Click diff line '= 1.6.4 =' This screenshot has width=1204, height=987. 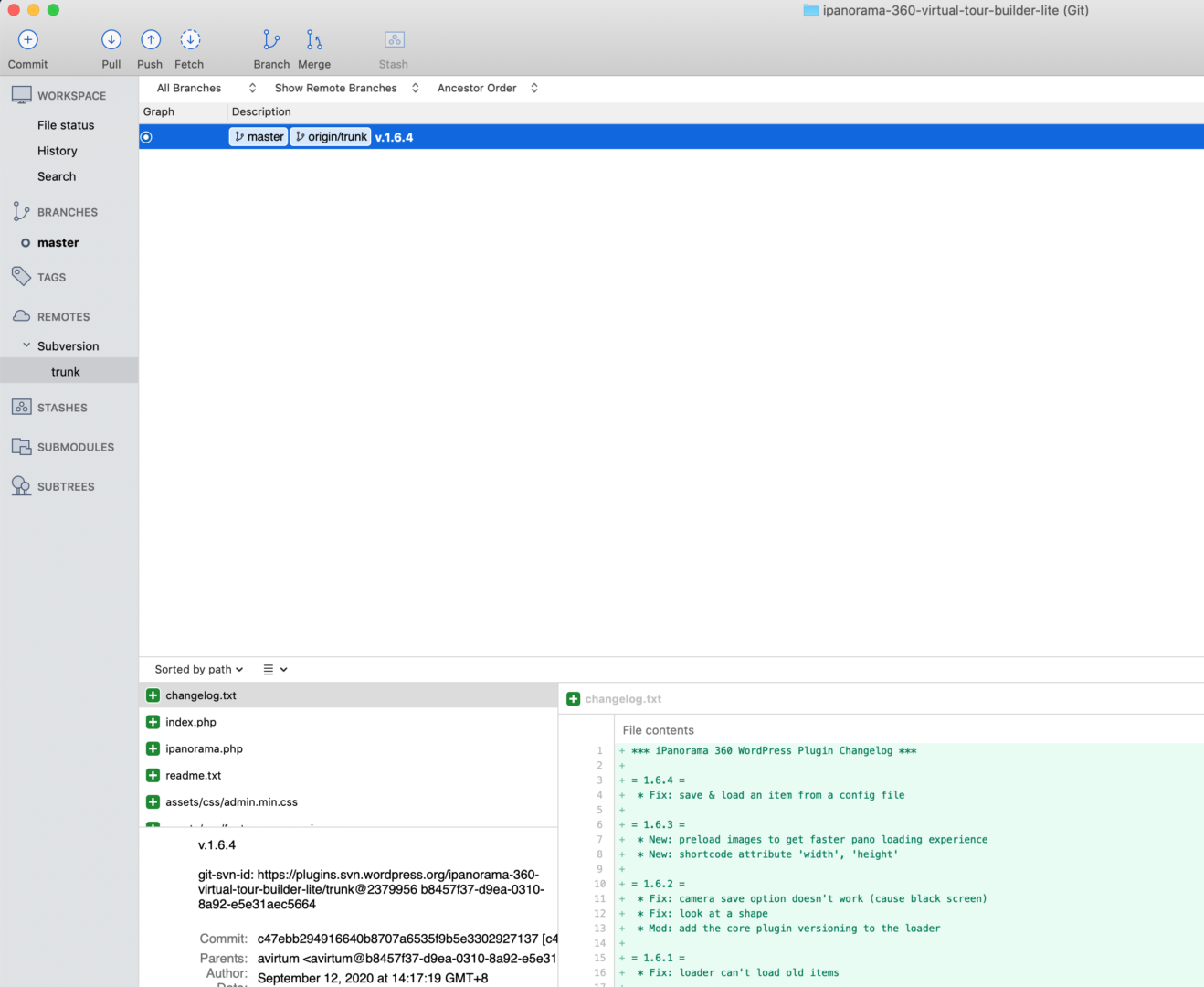click(x=658, y=780)
